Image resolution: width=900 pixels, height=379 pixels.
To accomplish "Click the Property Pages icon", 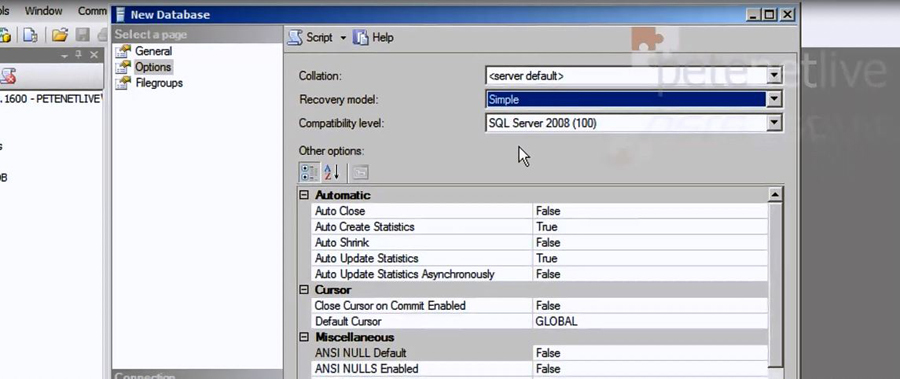I will tap(360, 172).
